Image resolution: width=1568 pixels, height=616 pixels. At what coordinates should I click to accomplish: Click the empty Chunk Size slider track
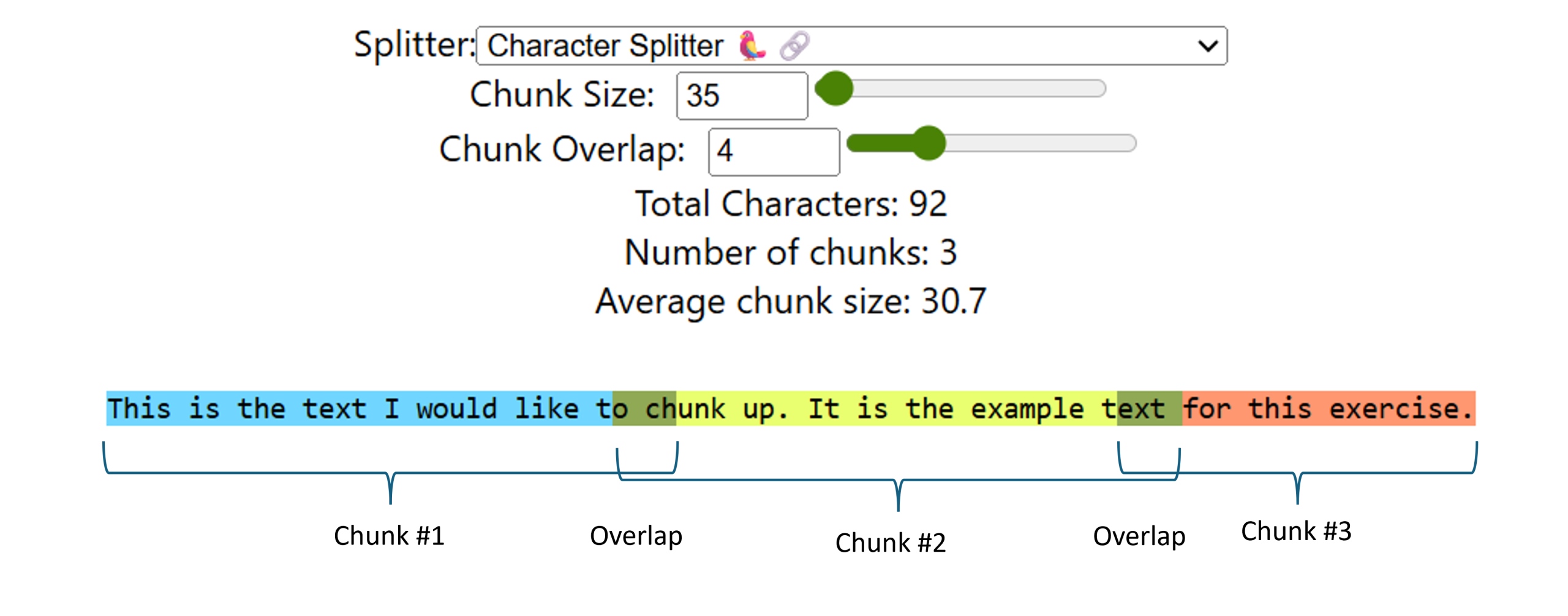980,89
